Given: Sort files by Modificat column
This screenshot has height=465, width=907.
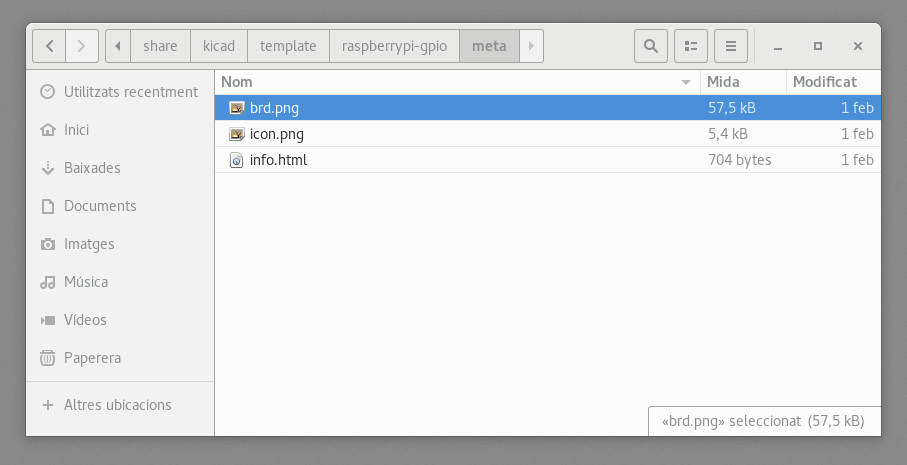Looking at the screenshot, I should point(834,82).
